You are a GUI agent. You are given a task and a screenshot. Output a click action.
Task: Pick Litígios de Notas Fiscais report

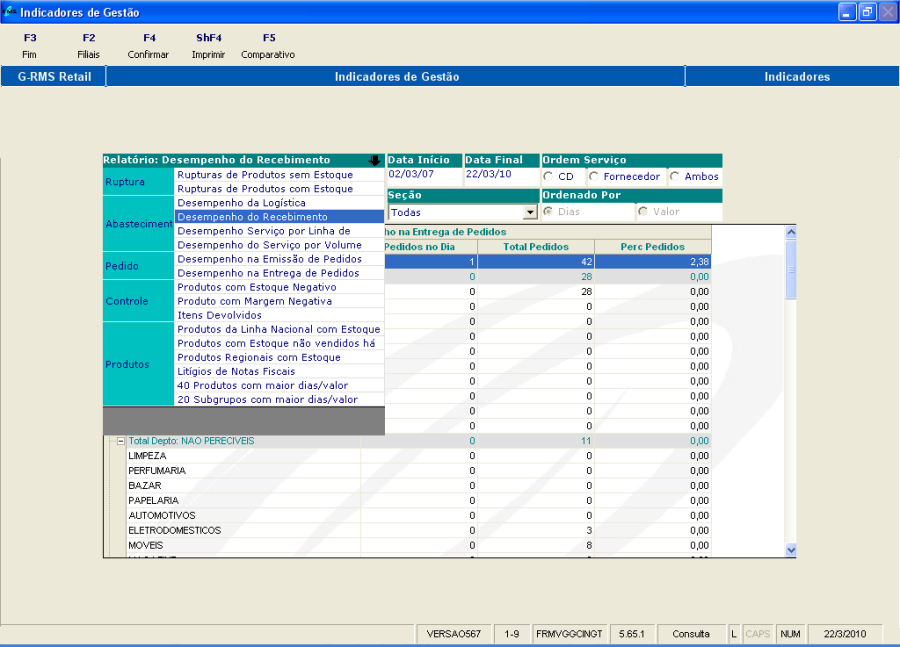point(236,371)
